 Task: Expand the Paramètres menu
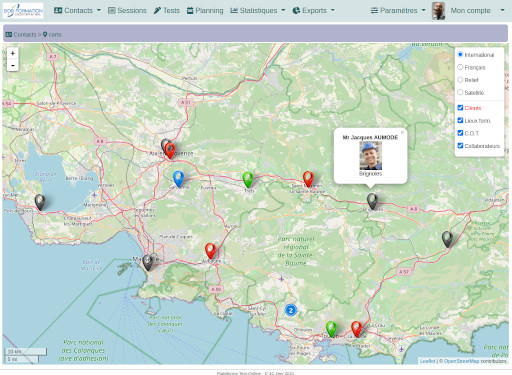tap(398, 11)
